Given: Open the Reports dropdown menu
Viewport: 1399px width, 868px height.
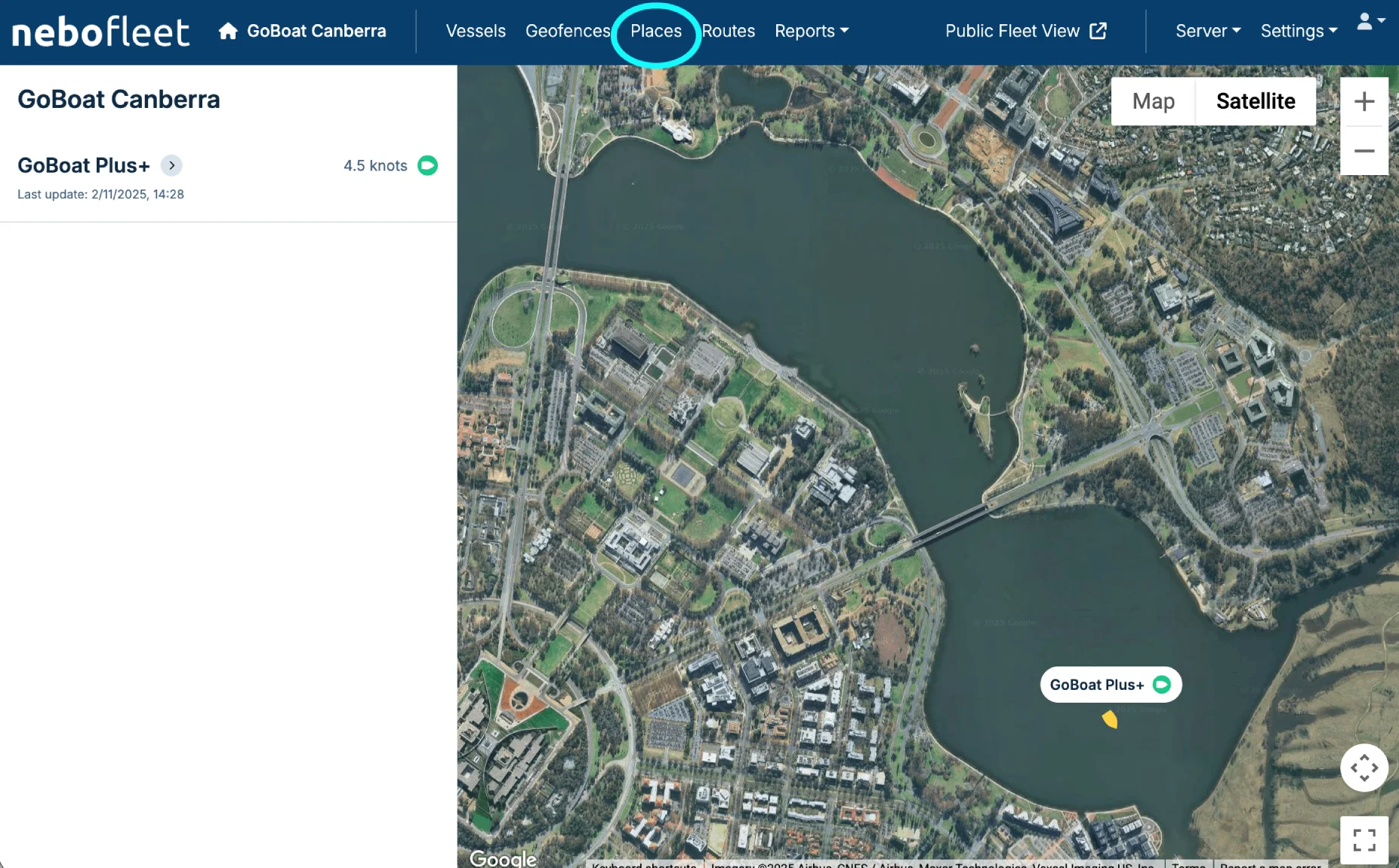Looking at the screenshot, I should pyautogui.click(x=811, y=31).
